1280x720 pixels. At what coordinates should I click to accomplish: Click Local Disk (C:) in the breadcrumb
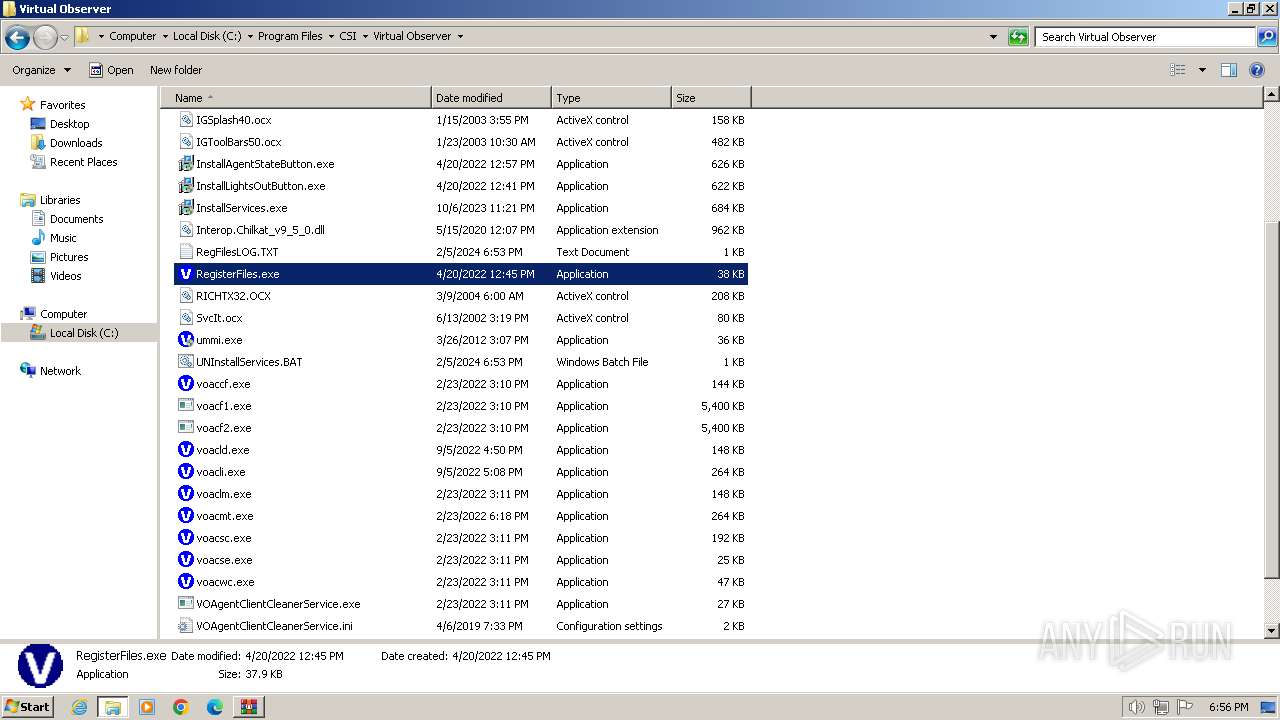[206, 36]
